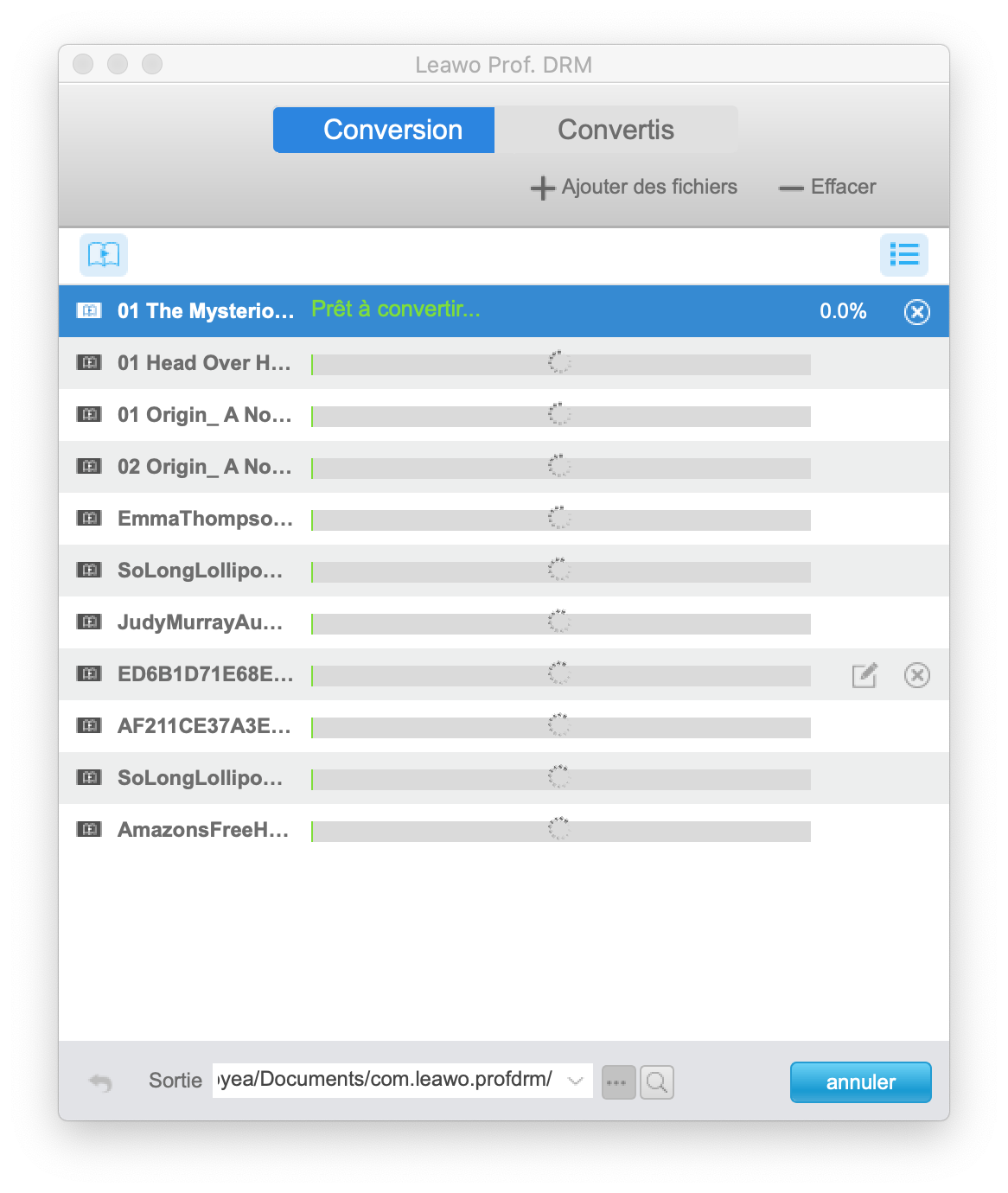Click the file icon of JudyMurrayAu…
This screenshot has width=1008, height=1193.
click(x=89, y=622)
